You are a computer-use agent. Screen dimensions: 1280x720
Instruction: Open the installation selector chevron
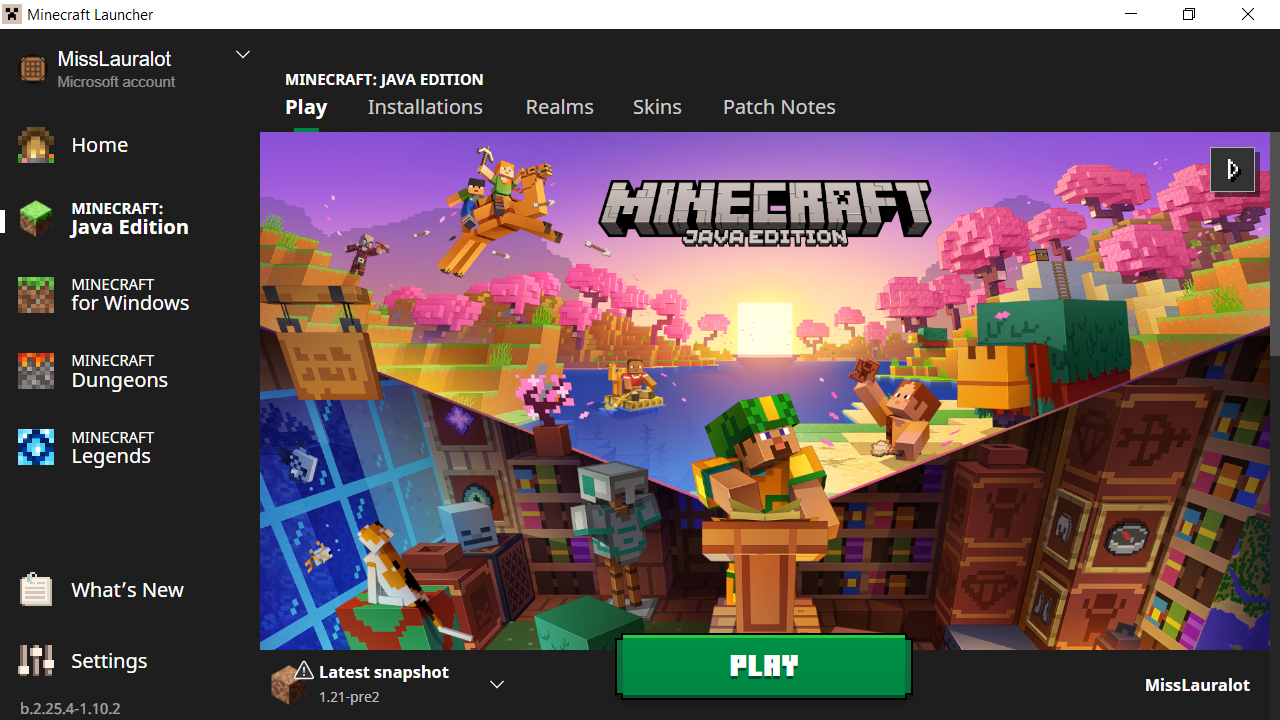point(497,684)
